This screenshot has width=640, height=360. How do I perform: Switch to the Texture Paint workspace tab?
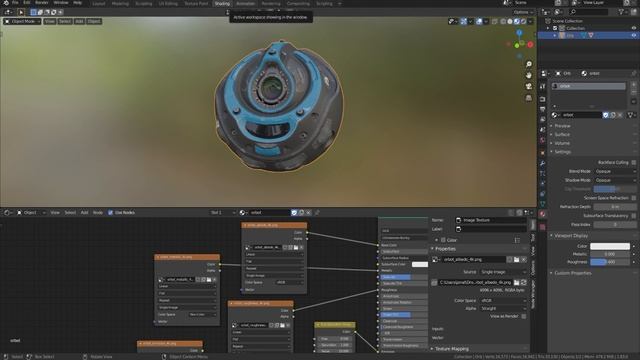pyautogui.click(x=196, y=4)
